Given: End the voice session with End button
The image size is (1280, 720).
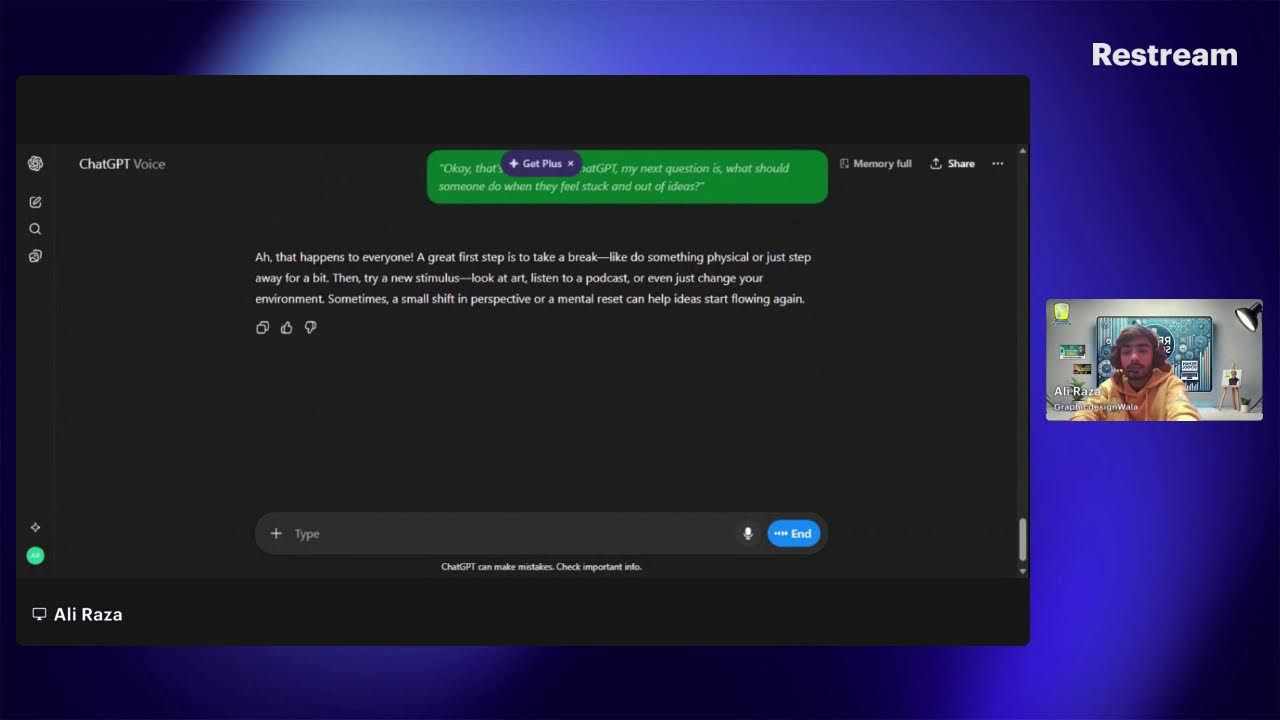Looking at the screenshot, I should 794,533.
